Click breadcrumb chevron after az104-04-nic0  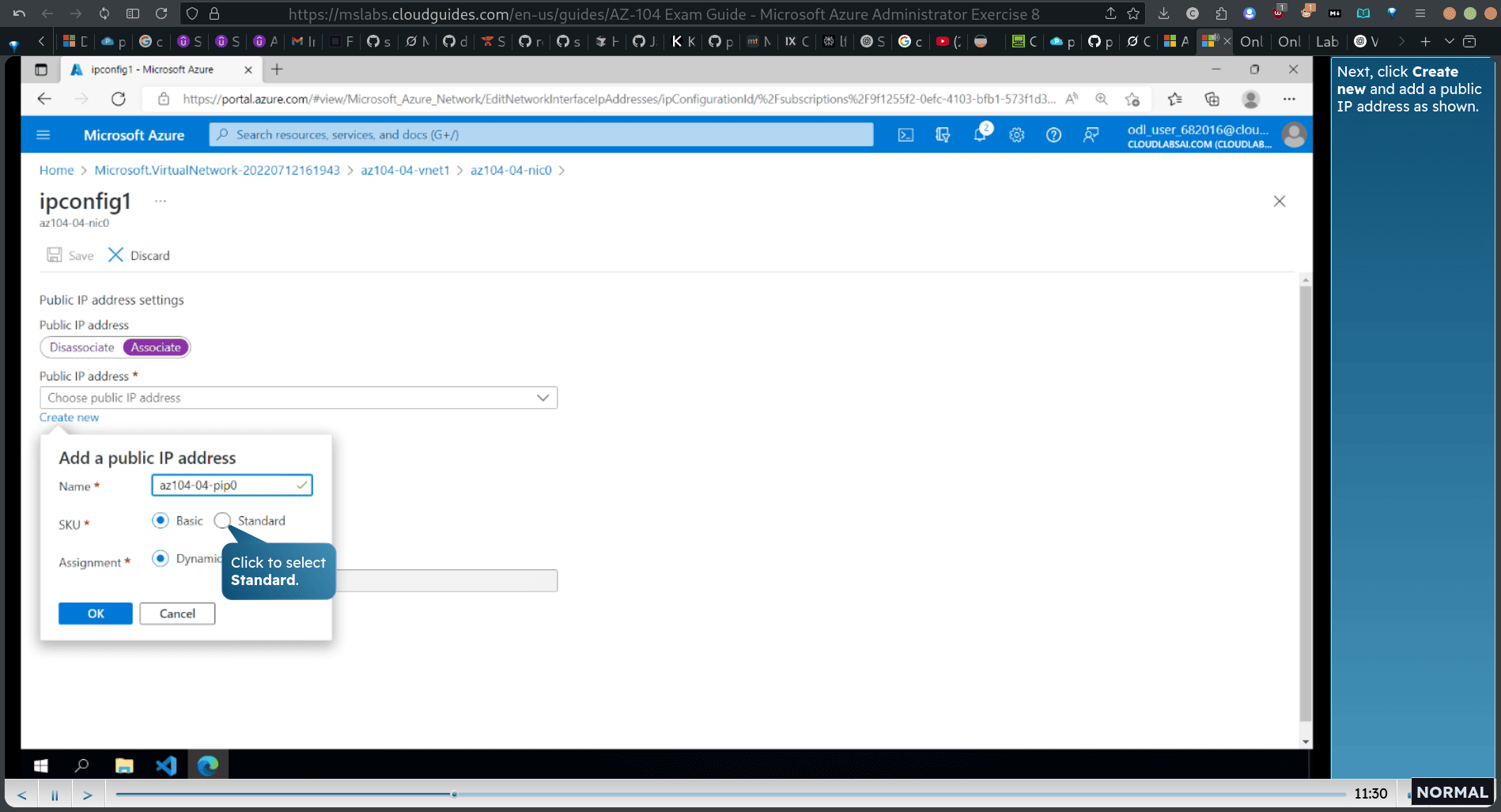point(561,171)
